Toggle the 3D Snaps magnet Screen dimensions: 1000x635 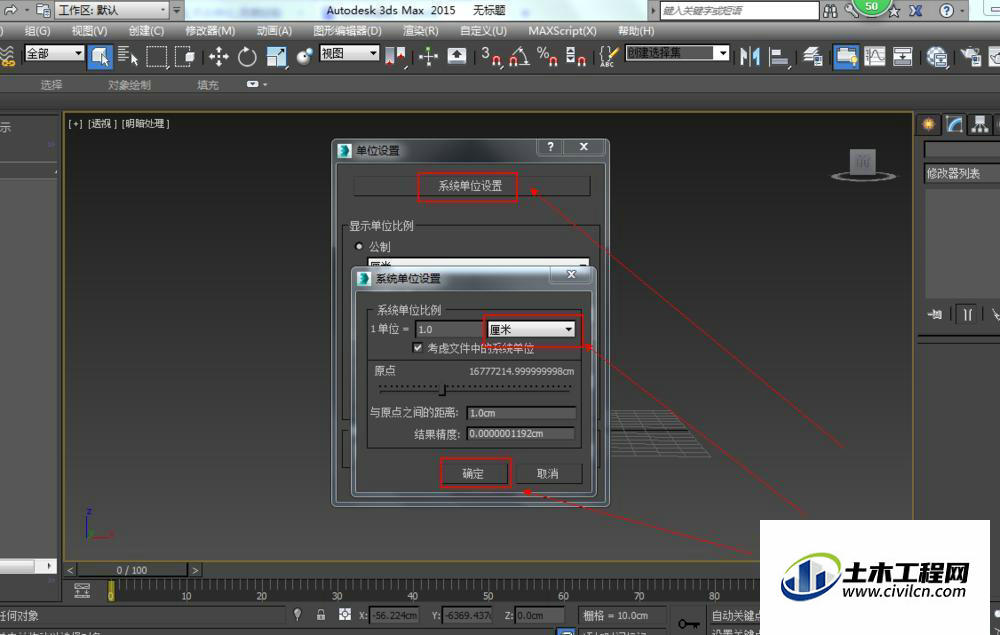(x=491, y=57)
